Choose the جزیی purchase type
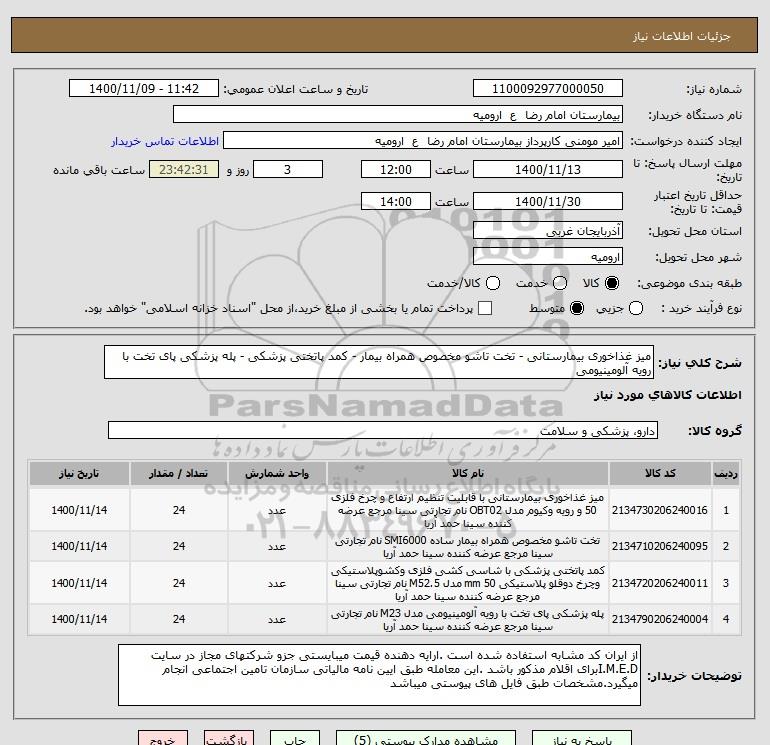The height and width of the screenshot is (745, 770). click(636, 308)
